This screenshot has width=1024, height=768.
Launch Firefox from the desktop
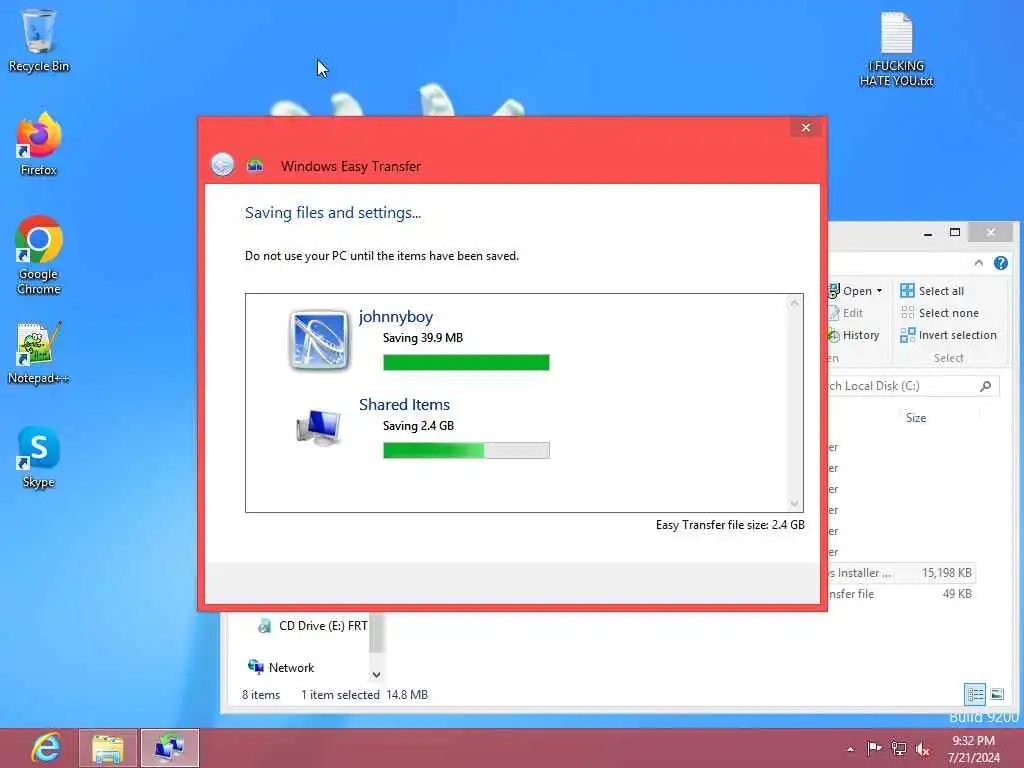tap(39, 144)
